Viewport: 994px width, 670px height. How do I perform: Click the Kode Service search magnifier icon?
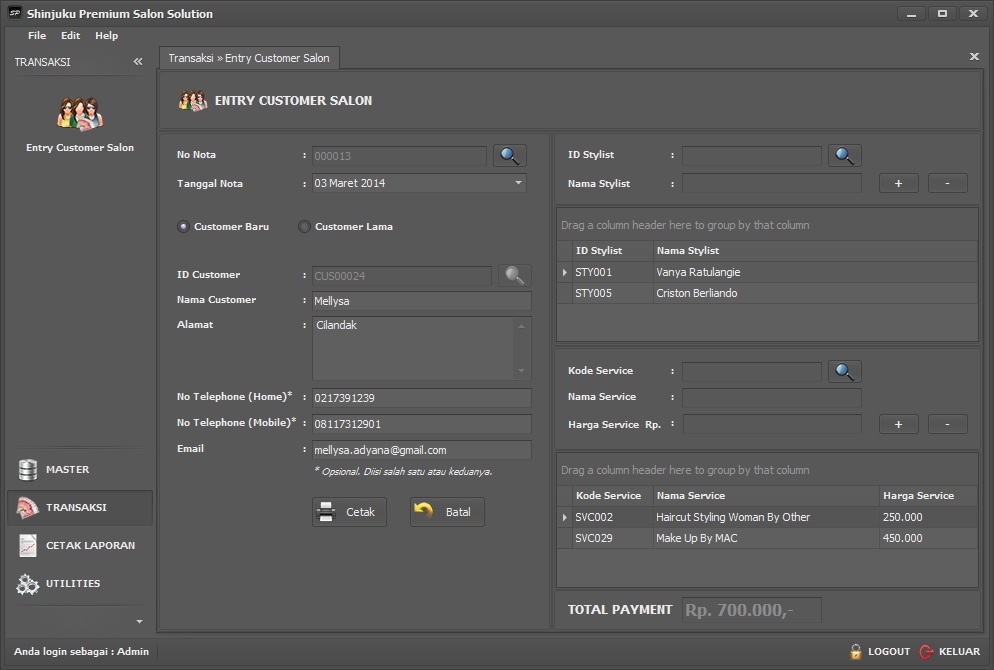click(x=844, y=372)
